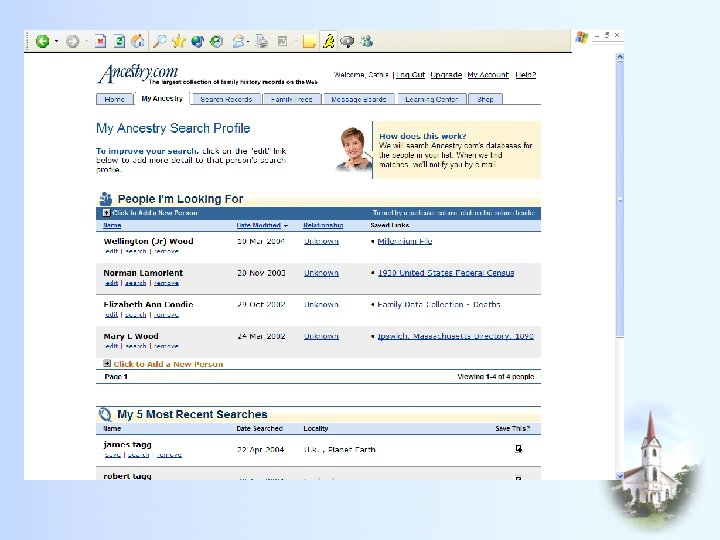This screenshot has height=540, width=720.
Task: Click the Windows flag logo in the browser corner
Action: click(581, 37)
